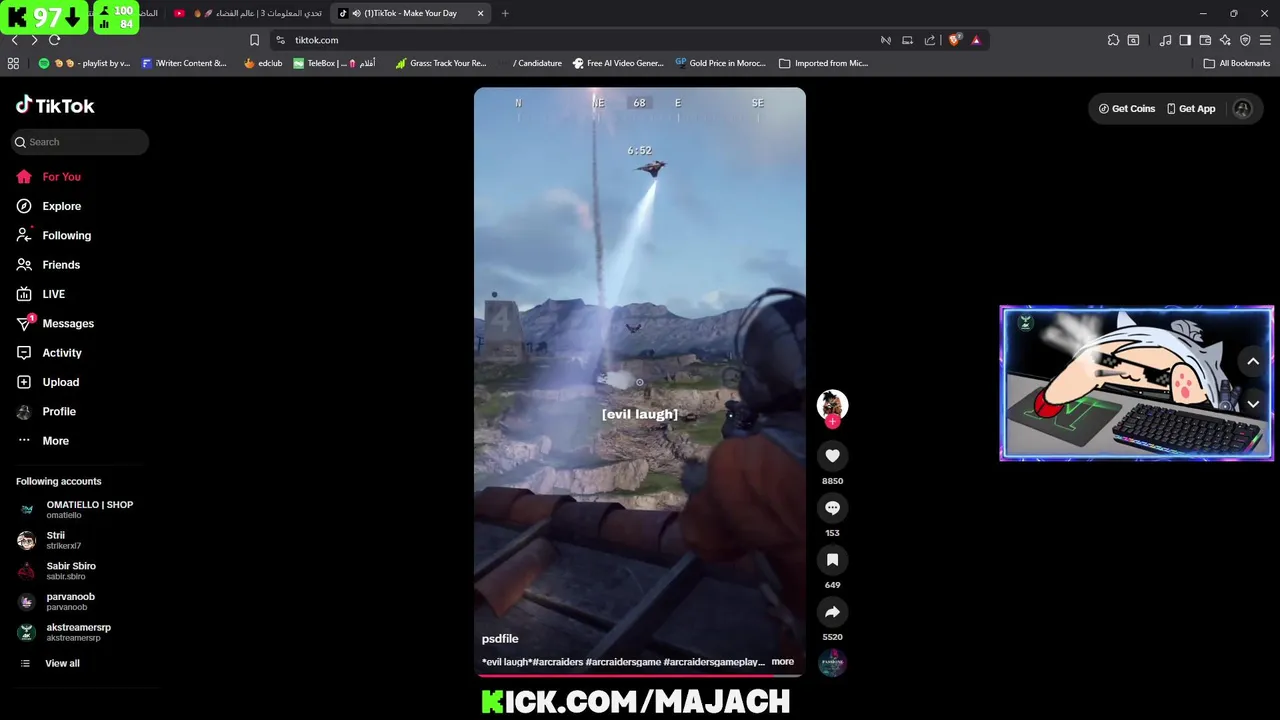Open a new browser tab
The image size is (1280, 720).
(505, 13)
